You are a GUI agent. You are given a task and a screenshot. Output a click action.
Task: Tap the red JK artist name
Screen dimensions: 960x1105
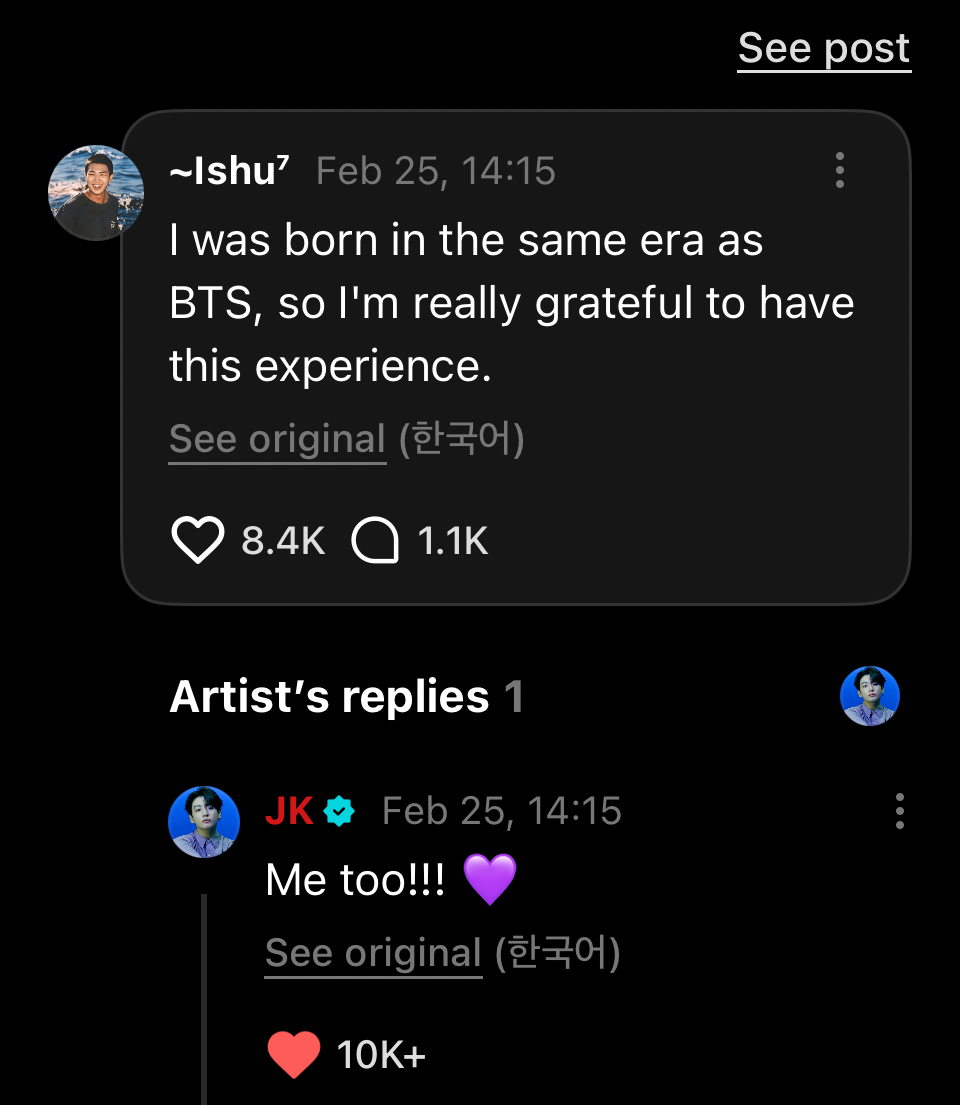coord(289,811)
